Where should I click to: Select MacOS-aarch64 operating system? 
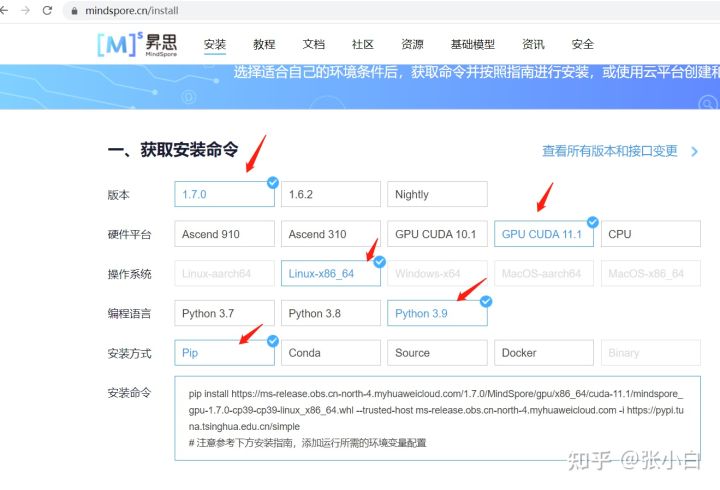tap(544, 273)
